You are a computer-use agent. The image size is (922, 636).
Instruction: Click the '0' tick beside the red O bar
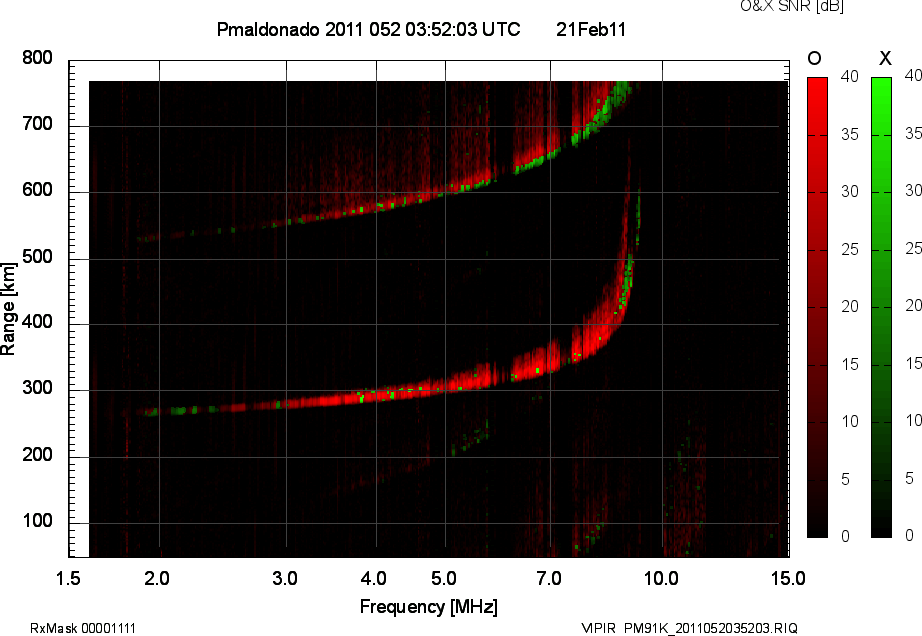coord(845,536)
